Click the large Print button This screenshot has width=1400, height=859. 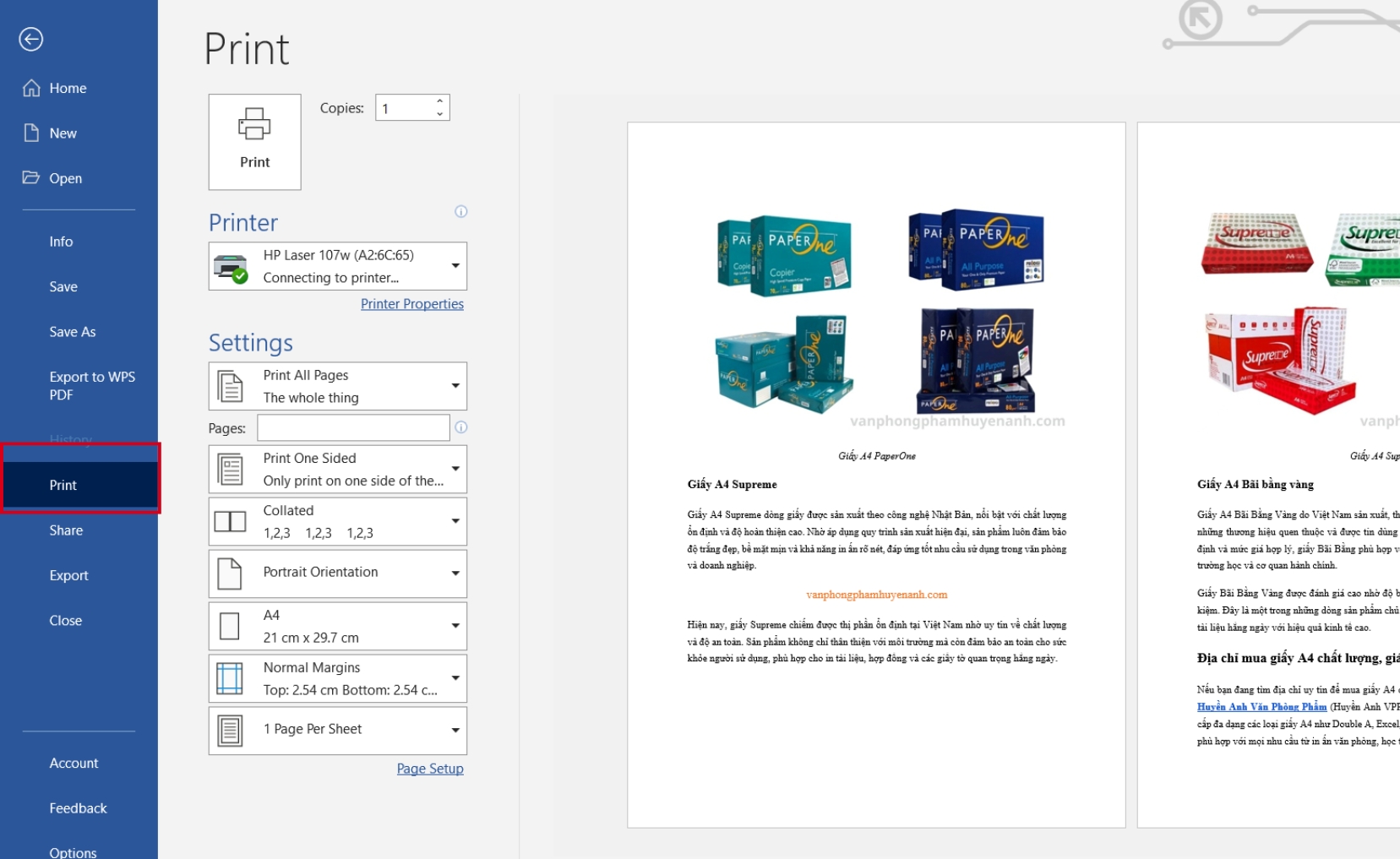point(254,142)
